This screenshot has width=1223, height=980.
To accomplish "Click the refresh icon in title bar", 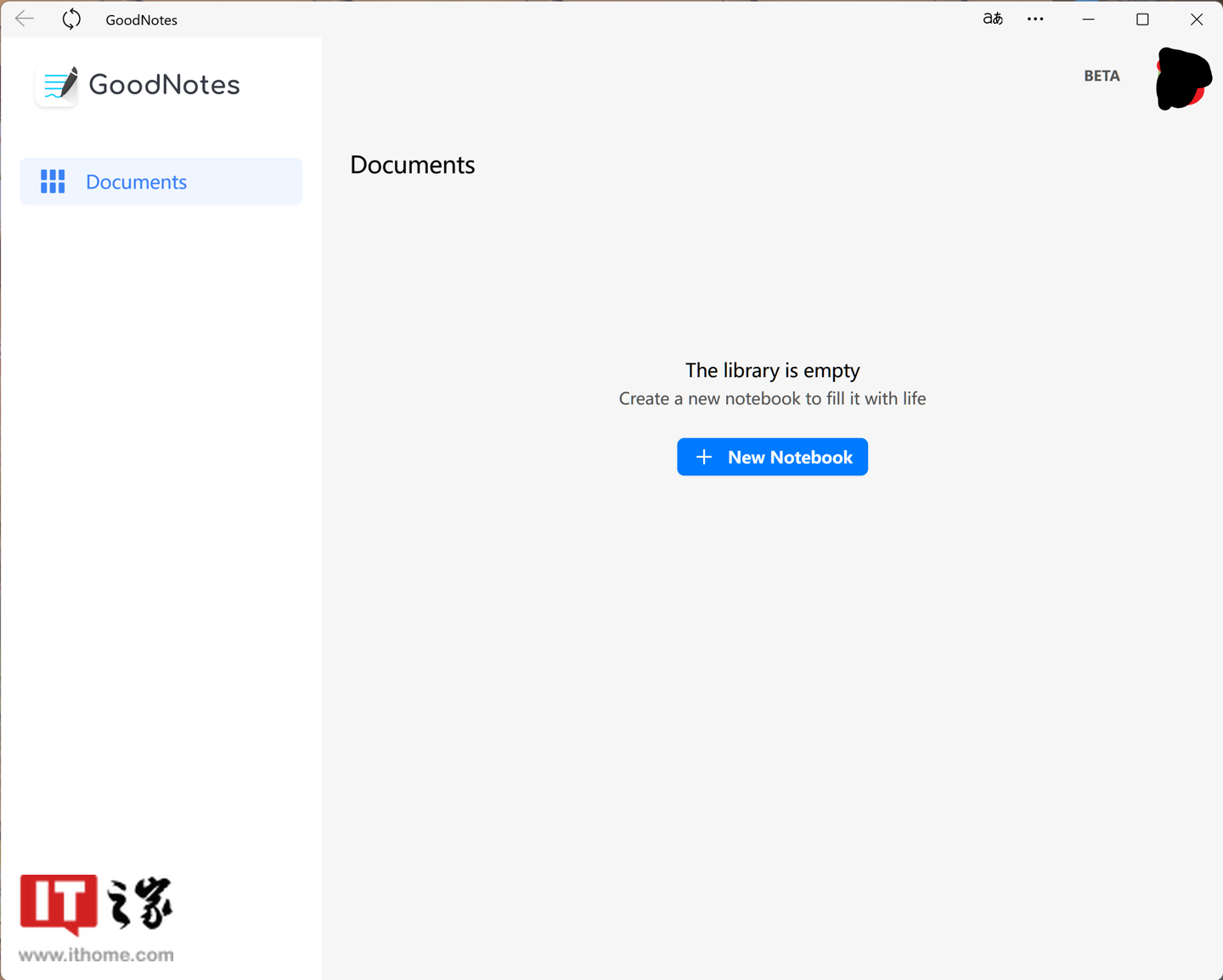I will (x=71, y=19).
